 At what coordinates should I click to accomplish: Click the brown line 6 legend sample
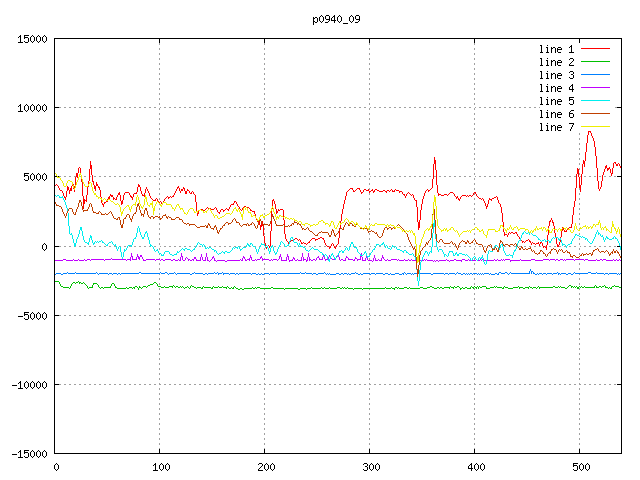point(596,114)
